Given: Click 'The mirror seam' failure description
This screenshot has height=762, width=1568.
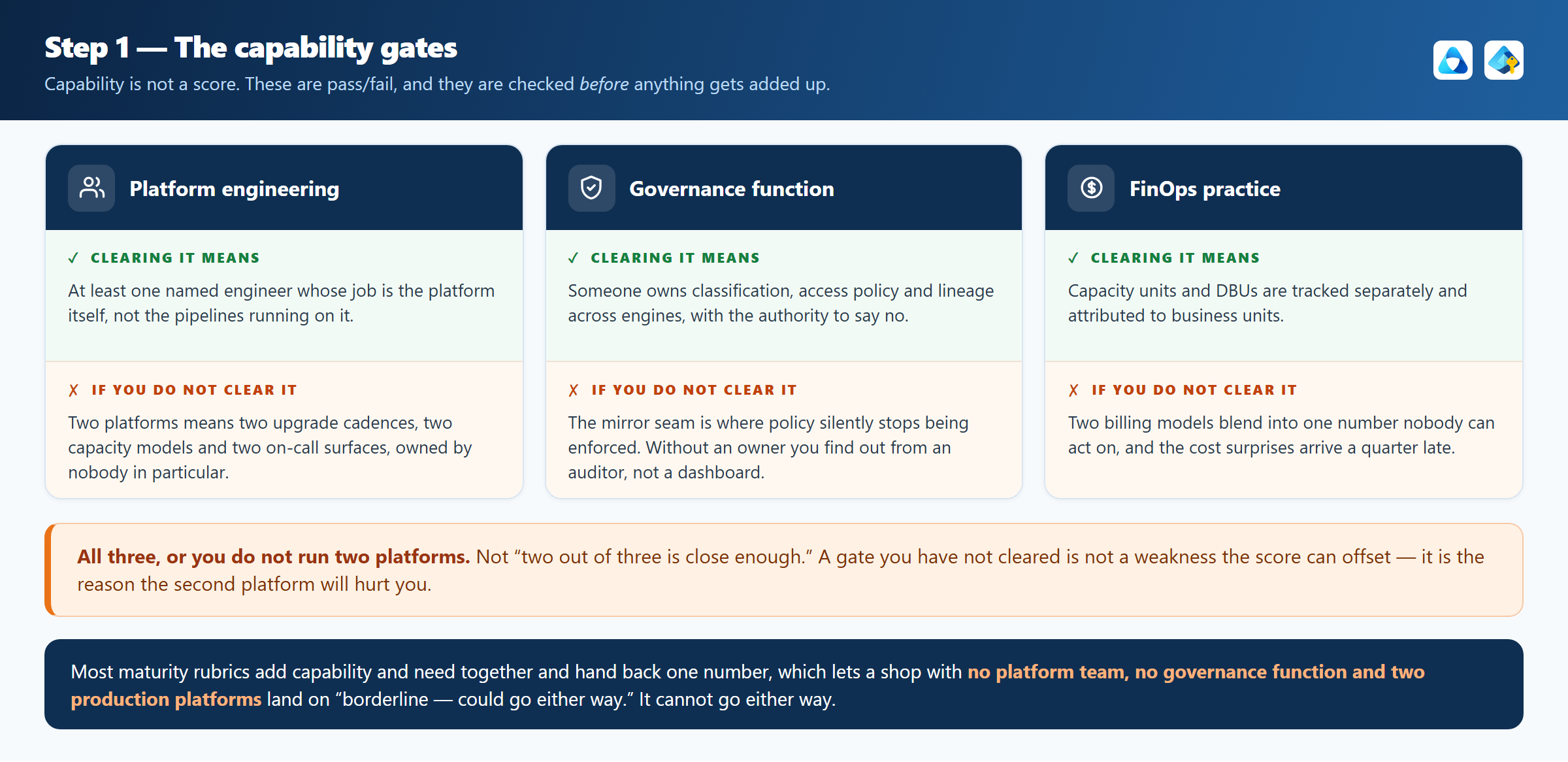Looking at the screenshot, I should [x=768, y=448].
